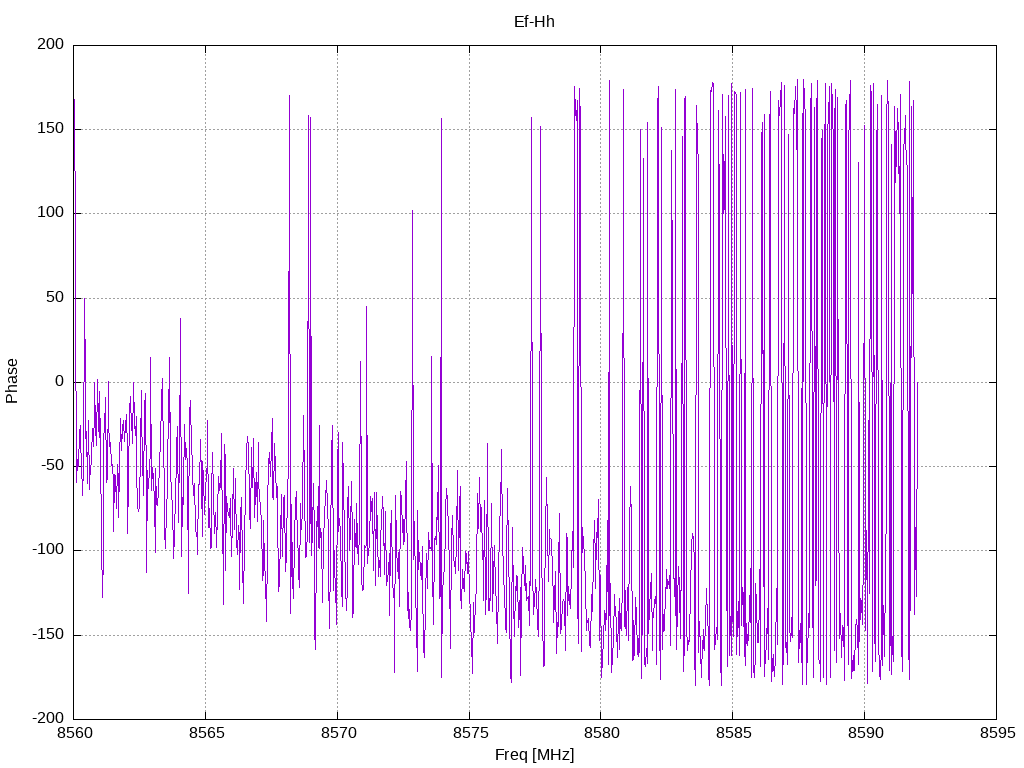
Task: Click the y-axis tick label '150'
Action: pyautogui.click(x=51, y=129)
